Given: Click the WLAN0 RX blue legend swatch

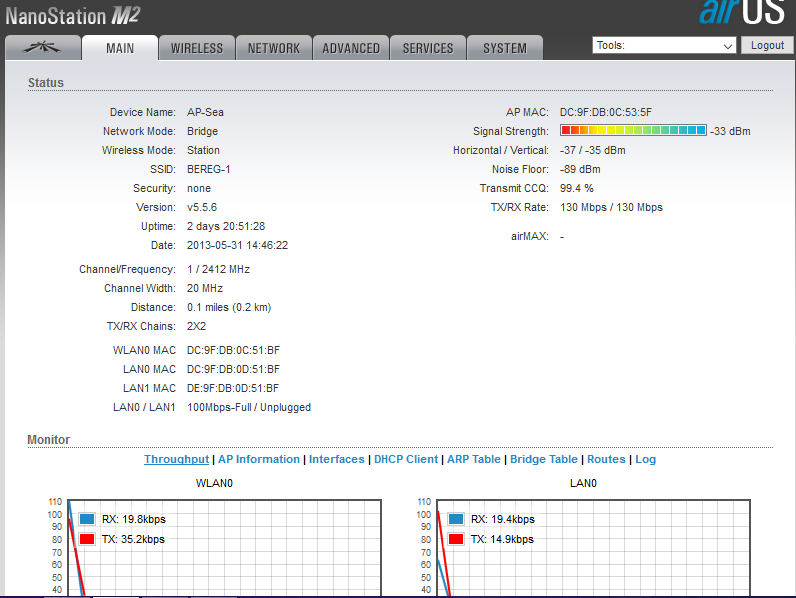Looking at the screenshot, I should coord(87,519).
